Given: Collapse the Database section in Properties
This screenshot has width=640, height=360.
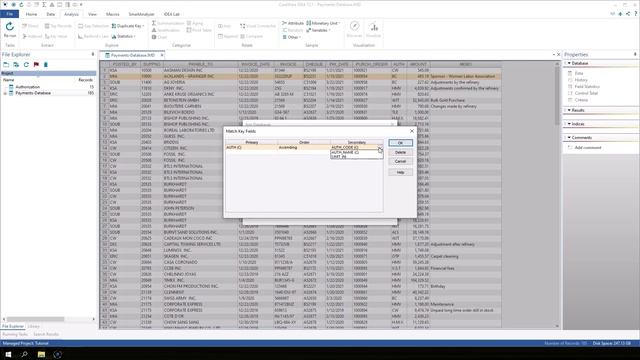Looking at the screenshot, I should pos(569,63).
